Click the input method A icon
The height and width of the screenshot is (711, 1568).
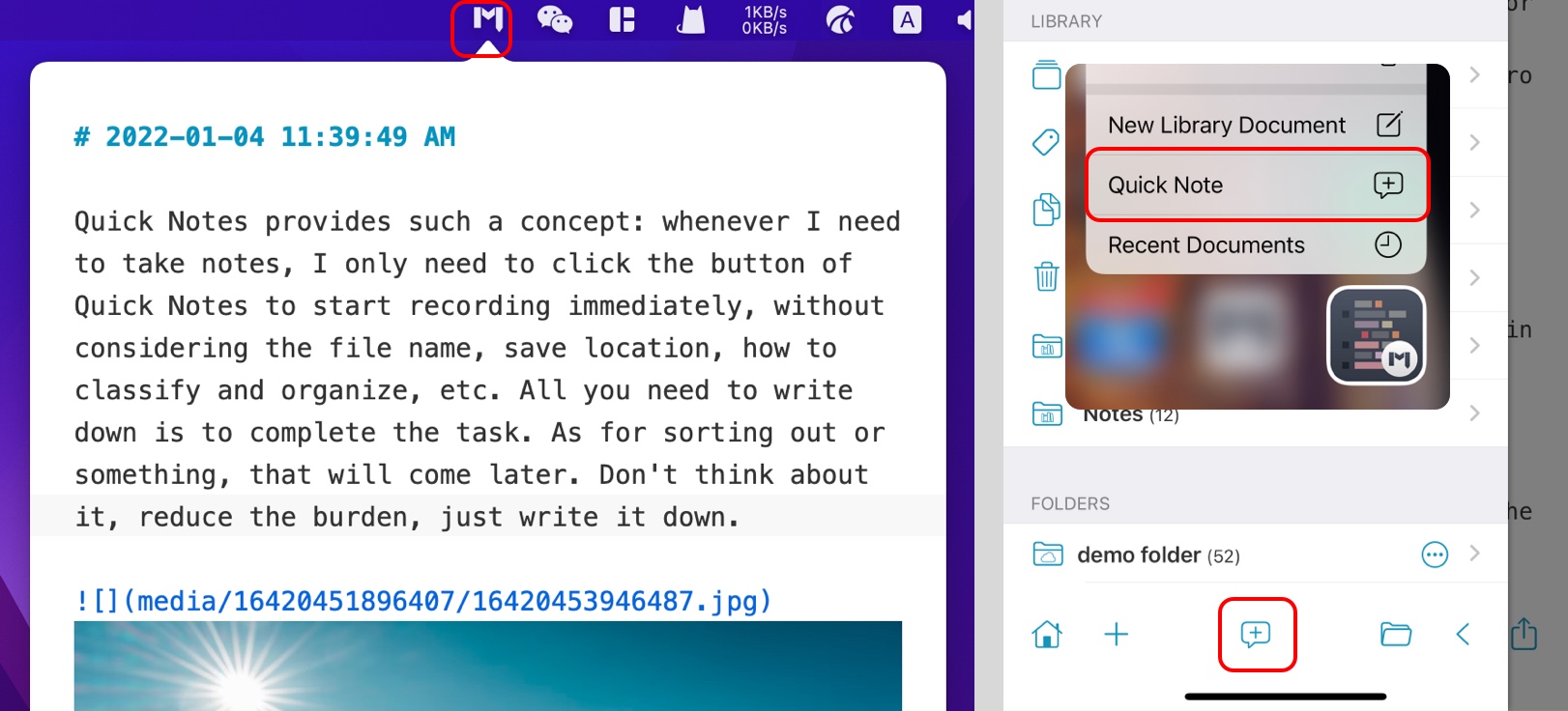click(x=906, y=20)
